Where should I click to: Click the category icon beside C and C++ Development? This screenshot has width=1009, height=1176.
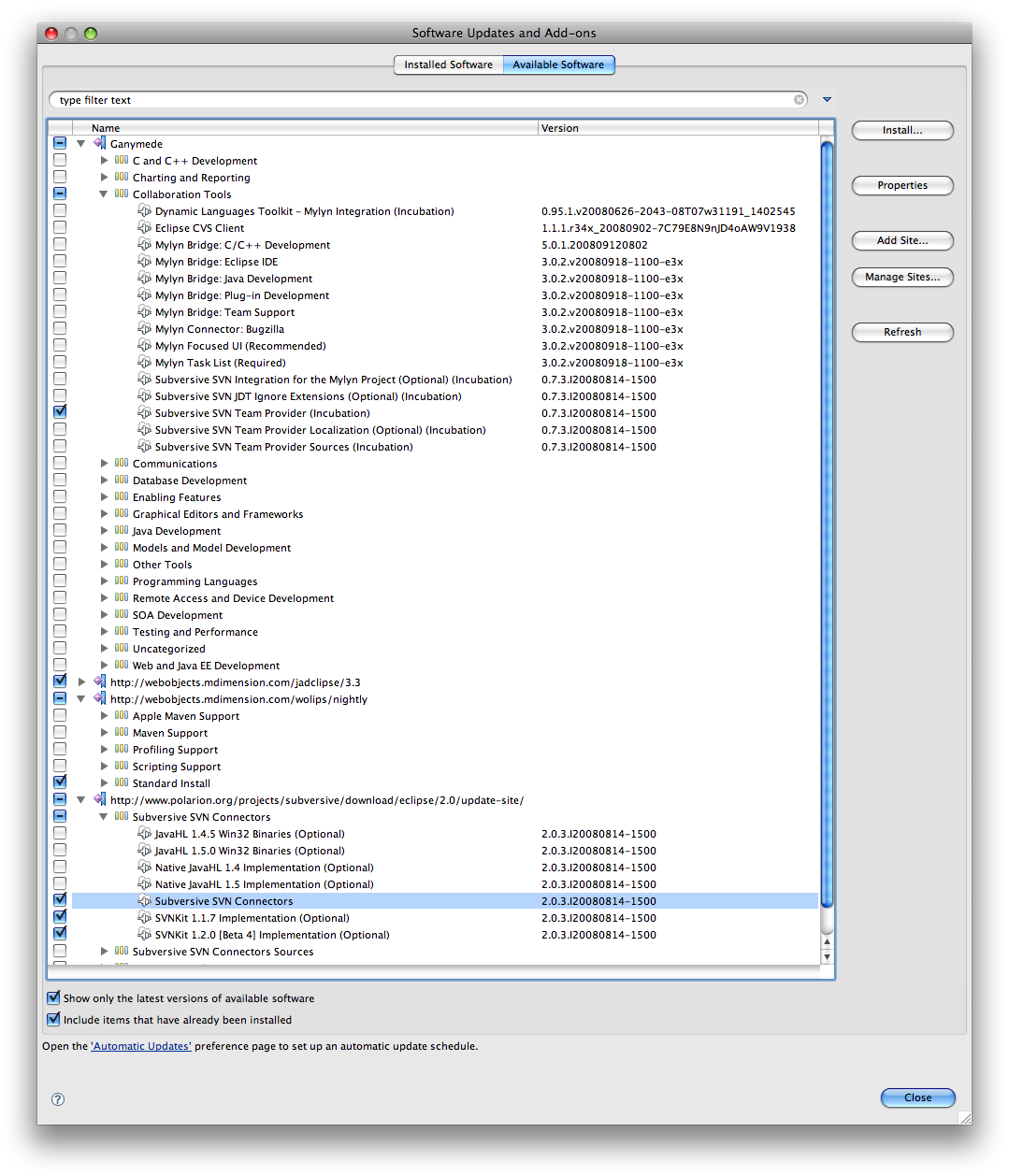[x=122, y=161]
